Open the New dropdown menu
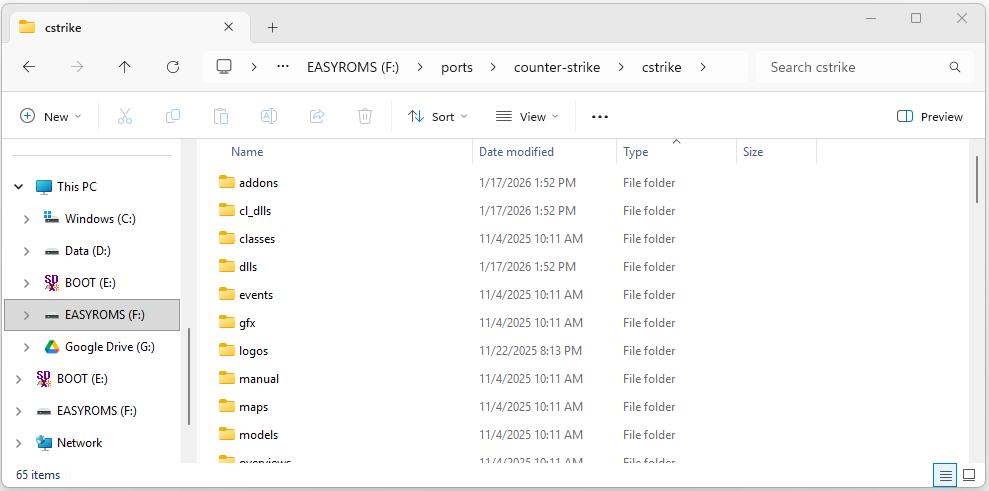 pos(50,117)
